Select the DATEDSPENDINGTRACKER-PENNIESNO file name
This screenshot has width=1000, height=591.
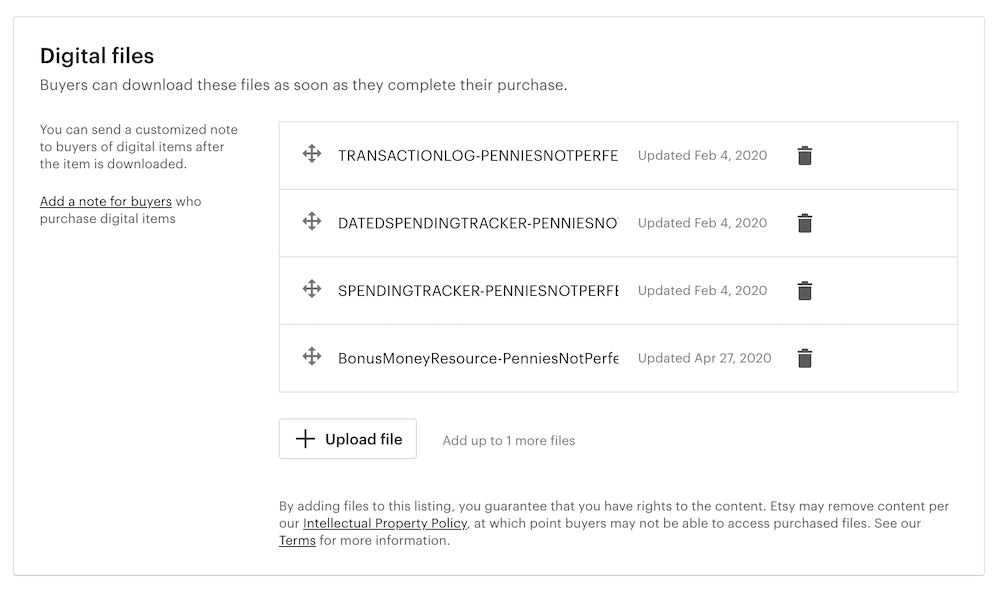478,223
